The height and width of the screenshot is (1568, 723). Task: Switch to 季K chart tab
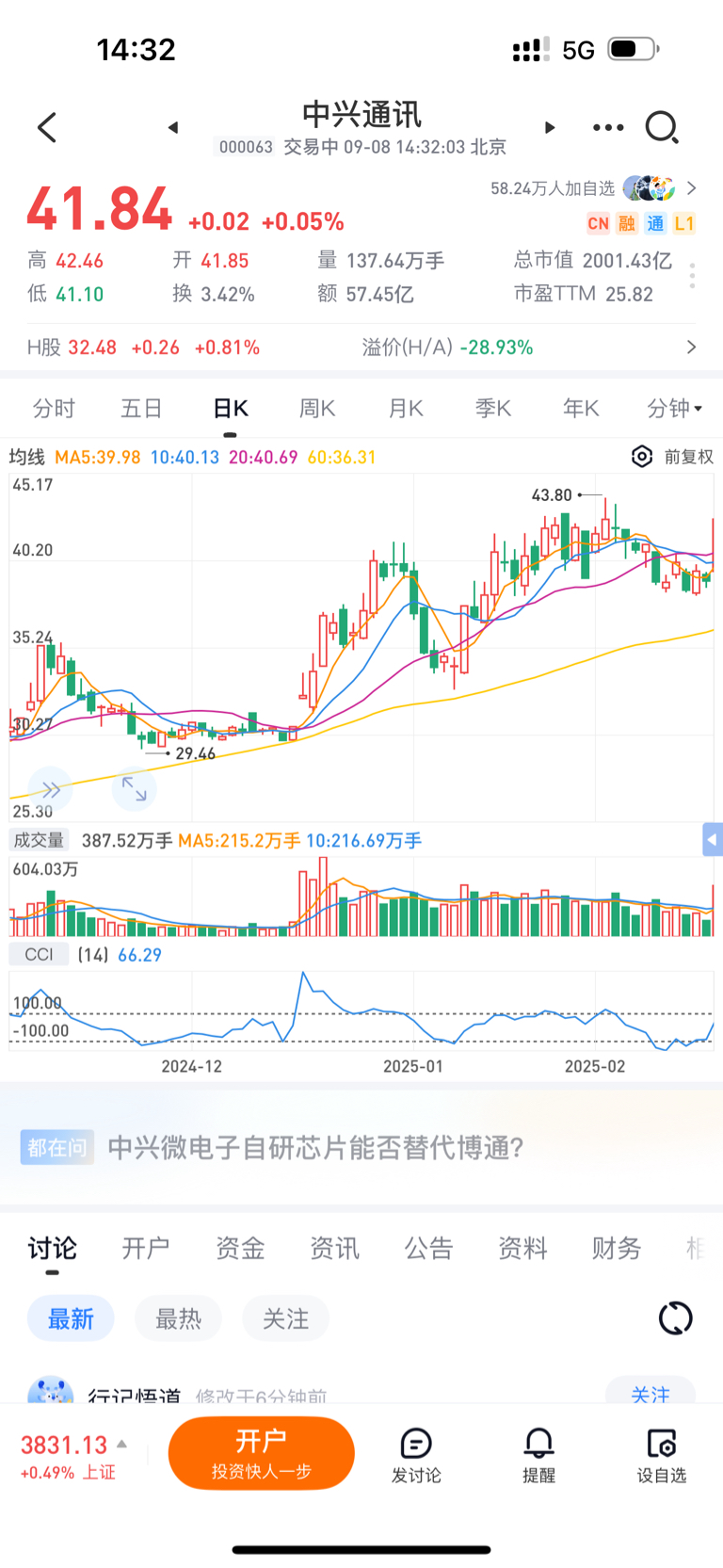click(492, 408)
